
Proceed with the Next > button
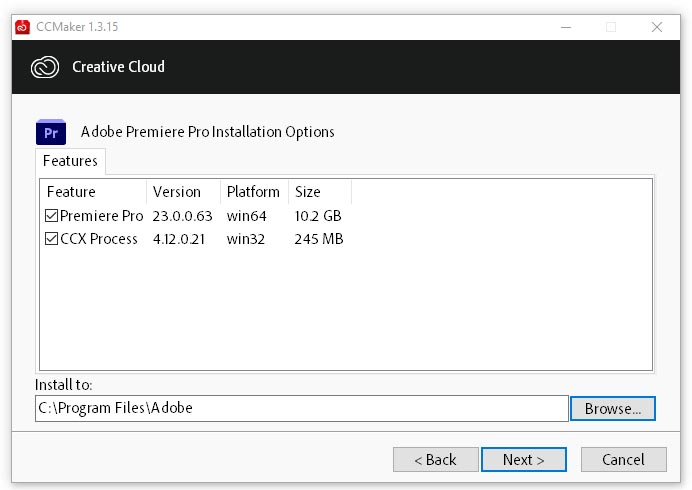point(524,460)
